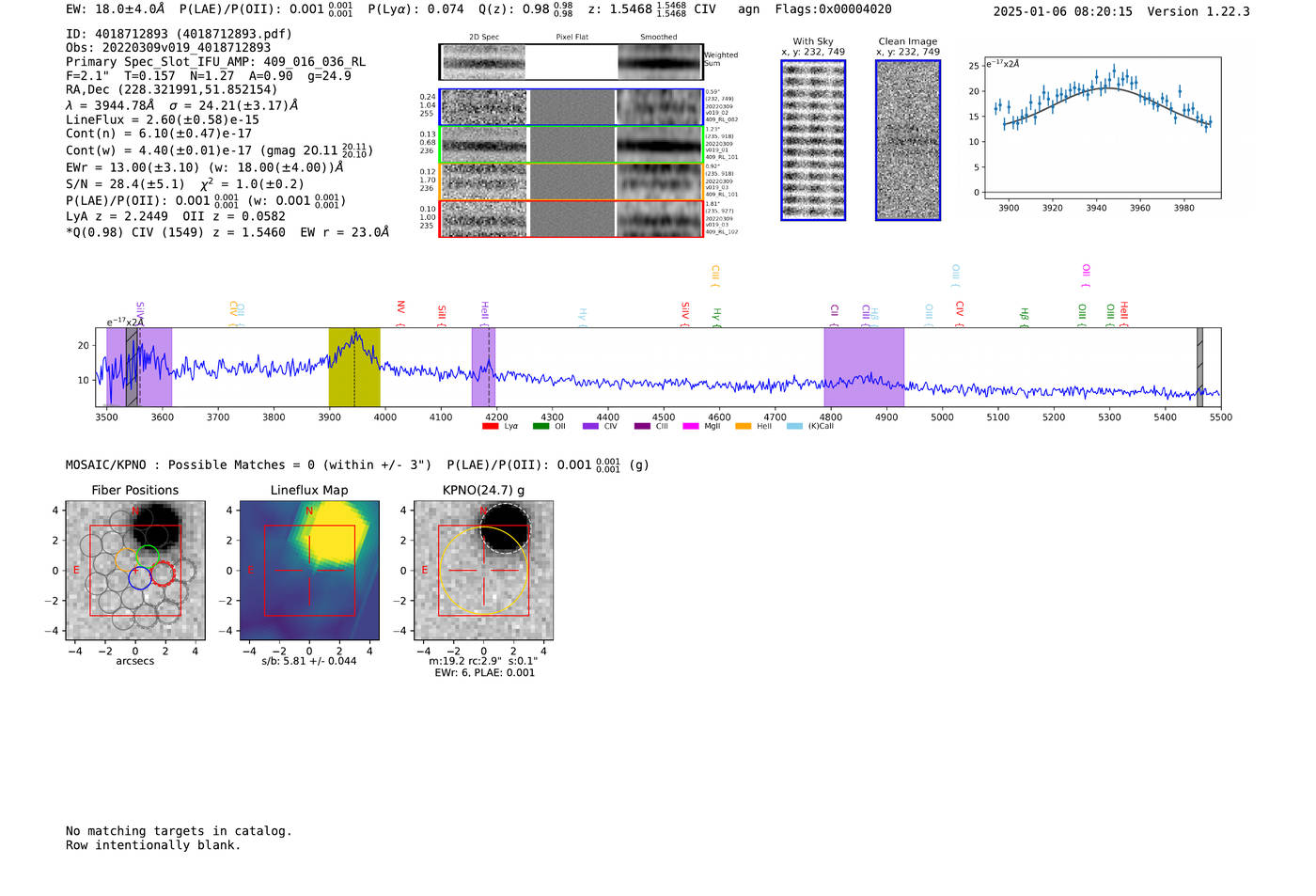Screen dimensions: 1316x896
Task: Click the 'No matching targets in catalog.' text
Action: (x=179, y=831)
